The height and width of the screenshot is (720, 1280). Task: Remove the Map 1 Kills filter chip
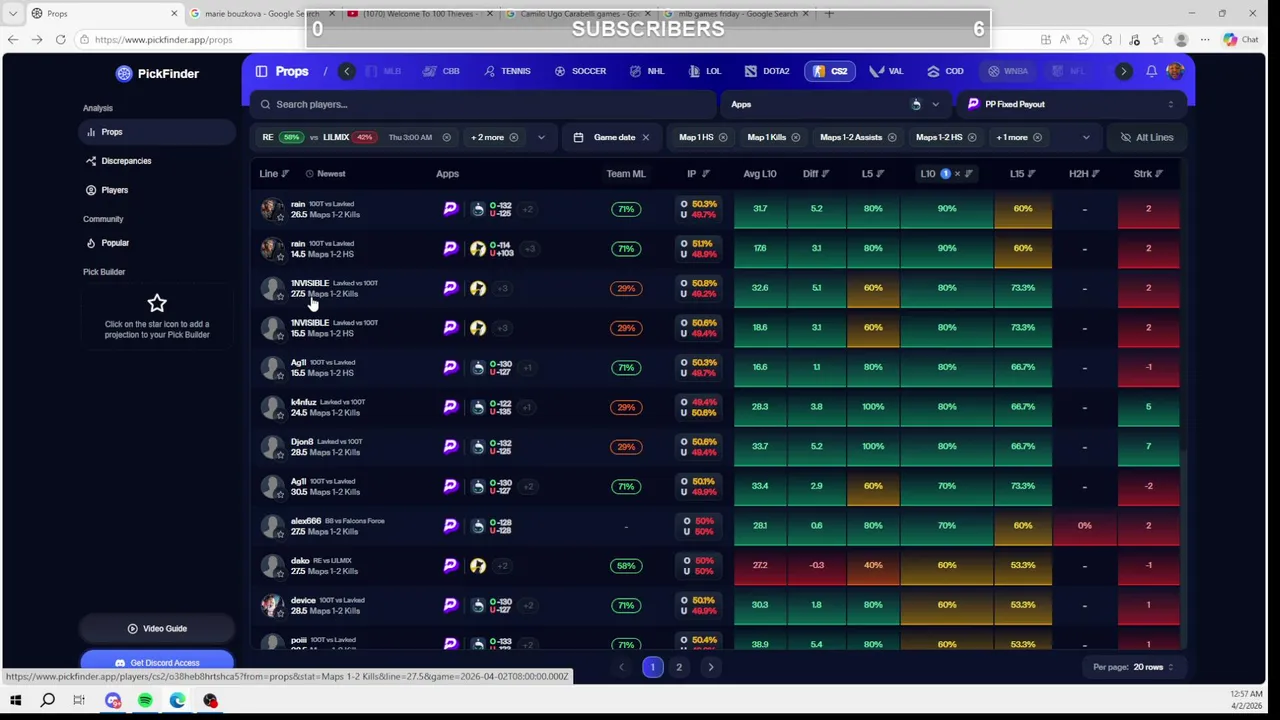pyautogui.click(x=795, y=137)
